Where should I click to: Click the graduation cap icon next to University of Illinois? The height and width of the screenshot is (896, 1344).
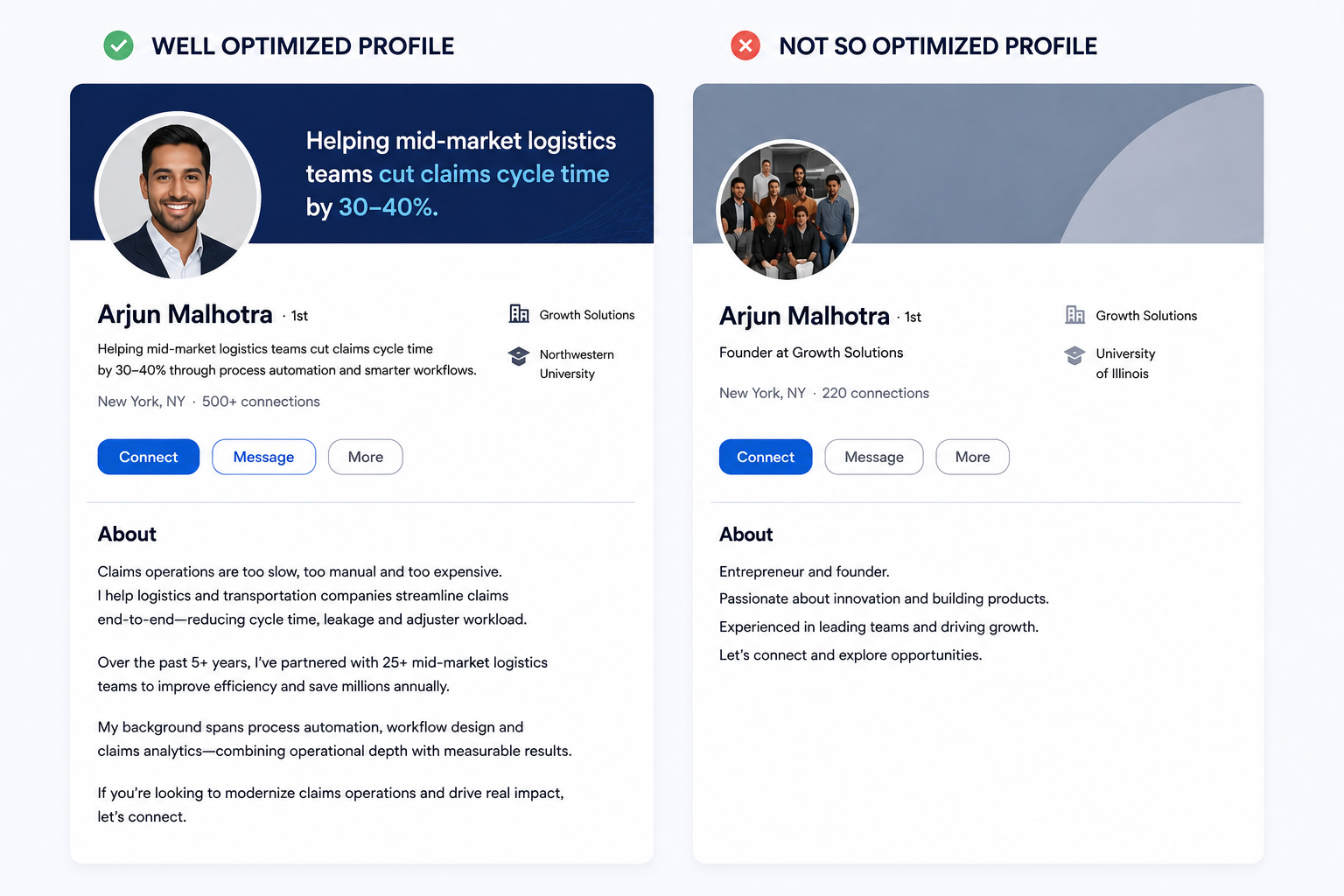pyautogui.click(x=1074, y=355)
